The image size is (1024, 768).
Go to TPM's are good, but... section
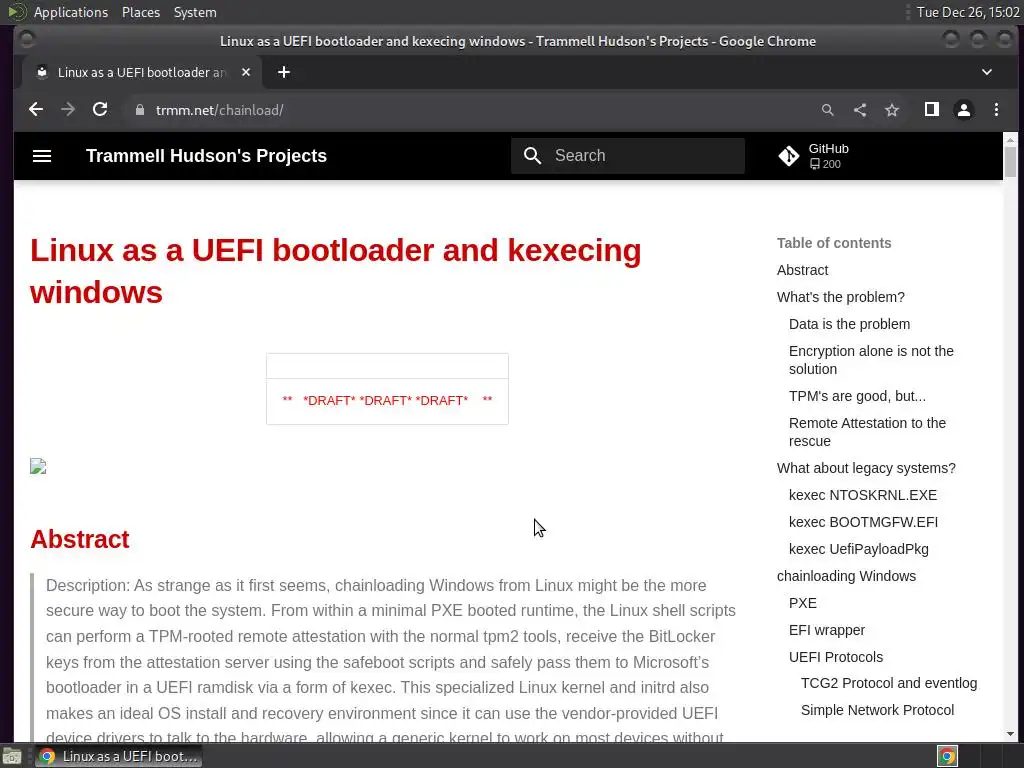tap(857, 396)
